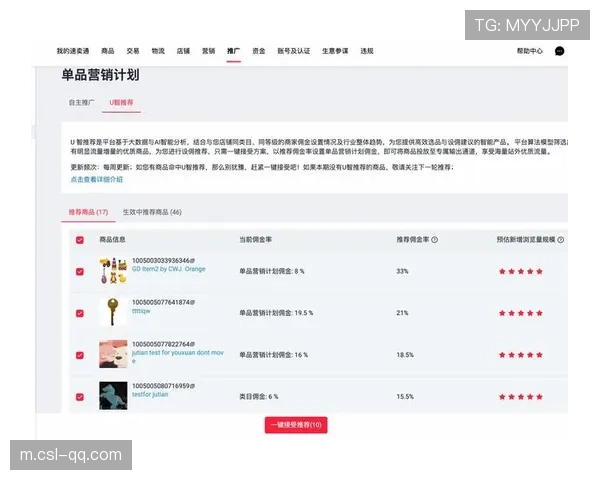Click info icon next to 预估新增浏览量规模
Viewport: 600px width, 480px height.
click(x=561, y=240)
